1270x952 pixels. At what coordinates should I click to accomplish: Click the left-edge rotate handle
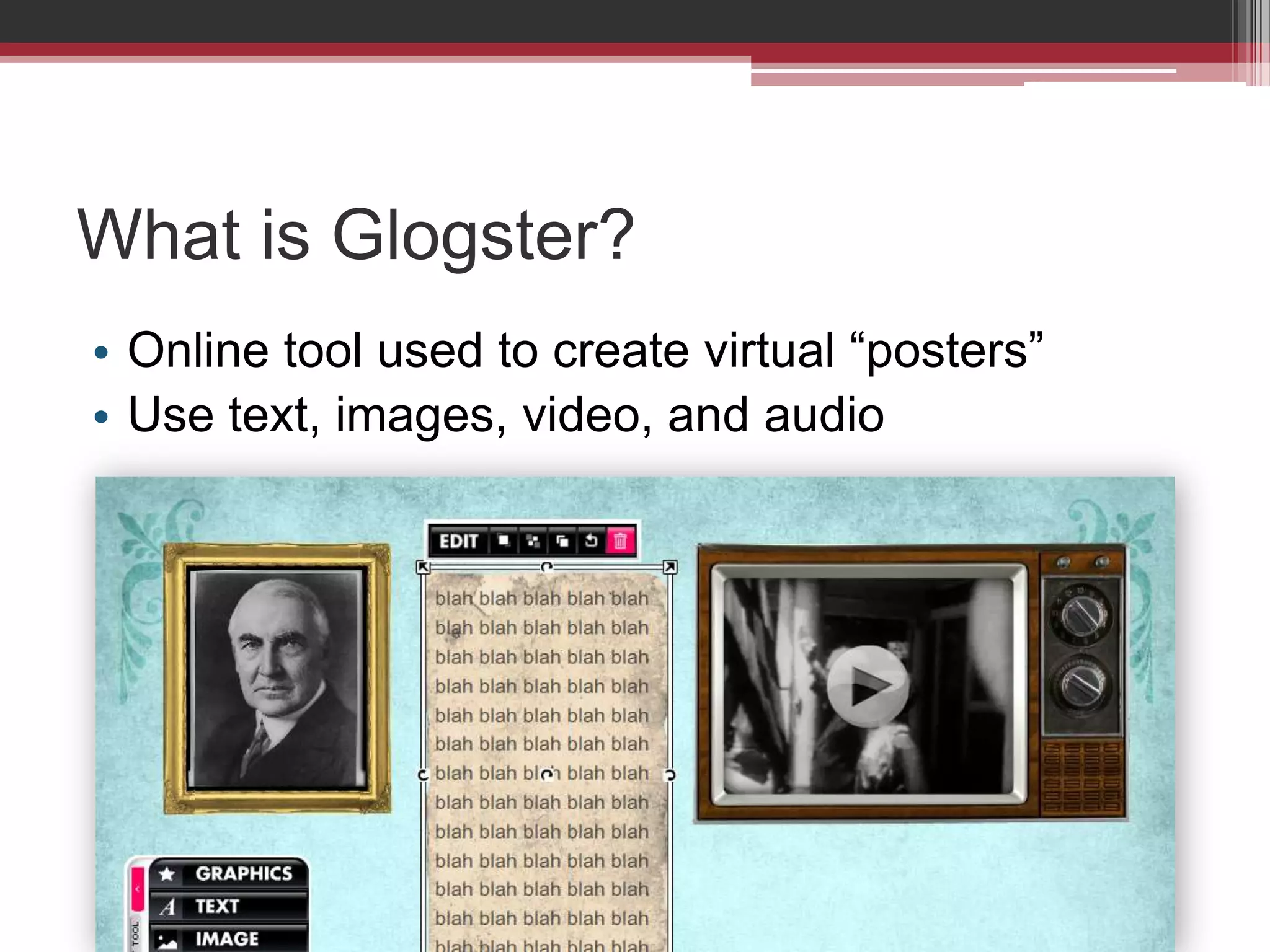tap(423, 775)
